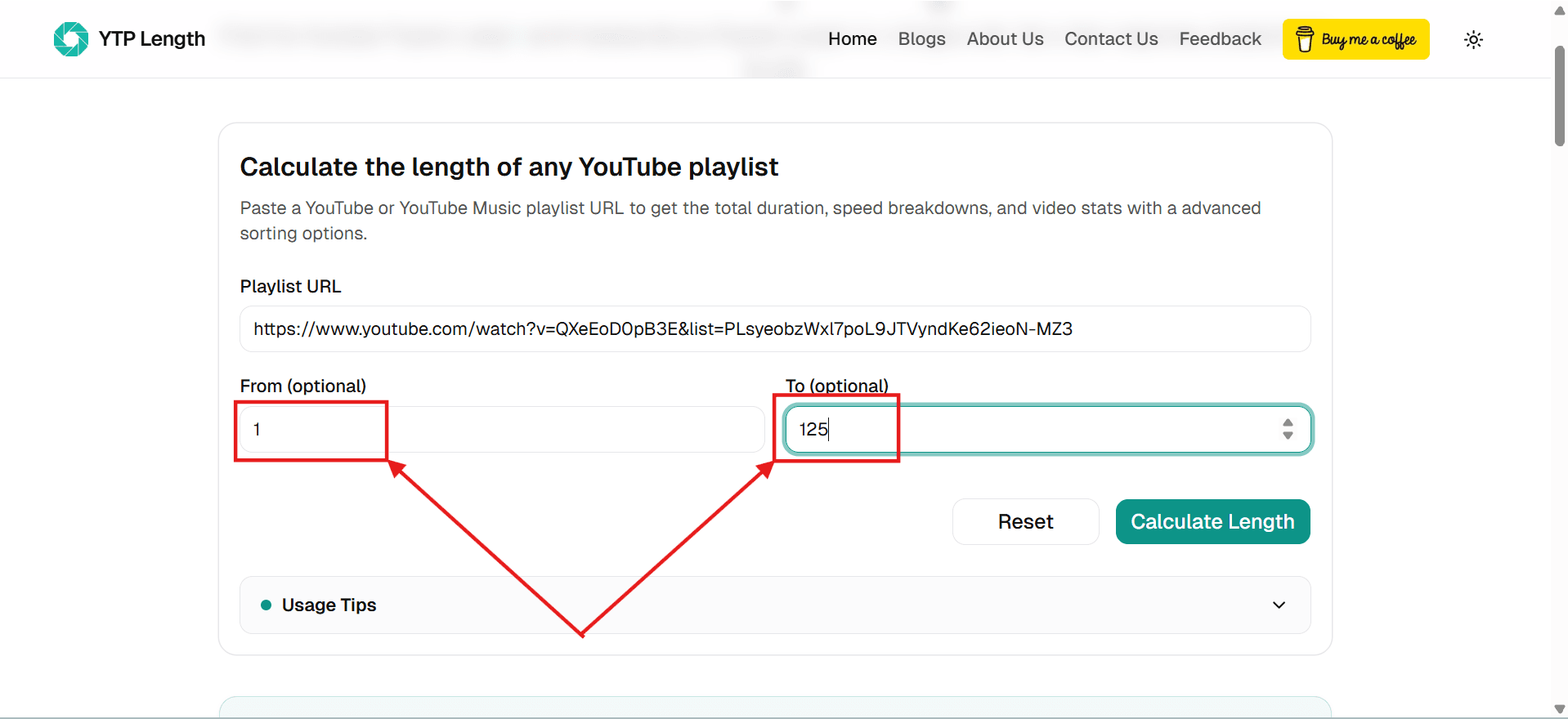
Task: Click the green dot beside Usage Tips
Action: pyautogui.click(x=266, y=605)
